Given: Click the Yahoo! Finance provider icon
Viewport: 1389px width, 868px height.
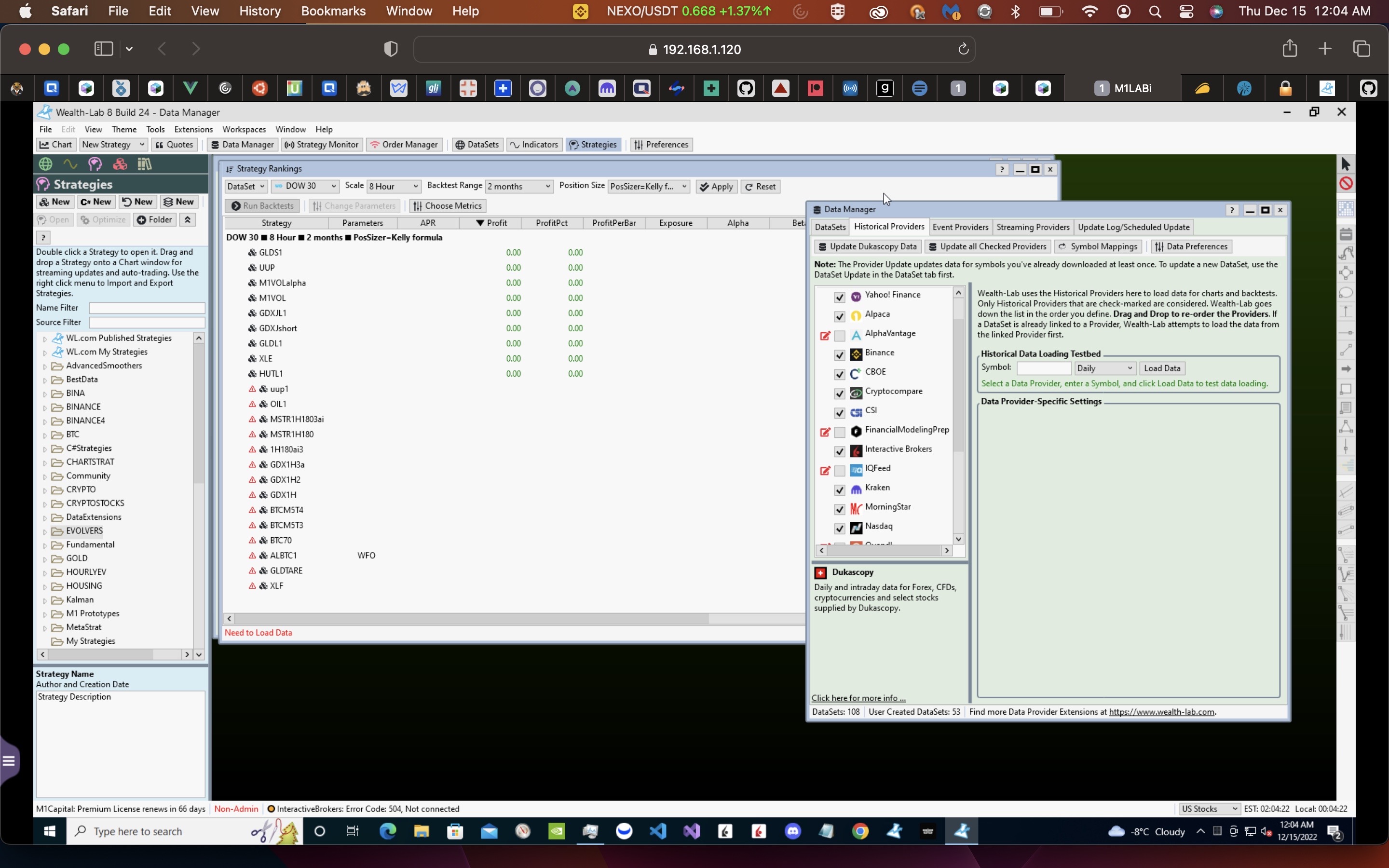Looking at the screenshot, I should (856, 296).
